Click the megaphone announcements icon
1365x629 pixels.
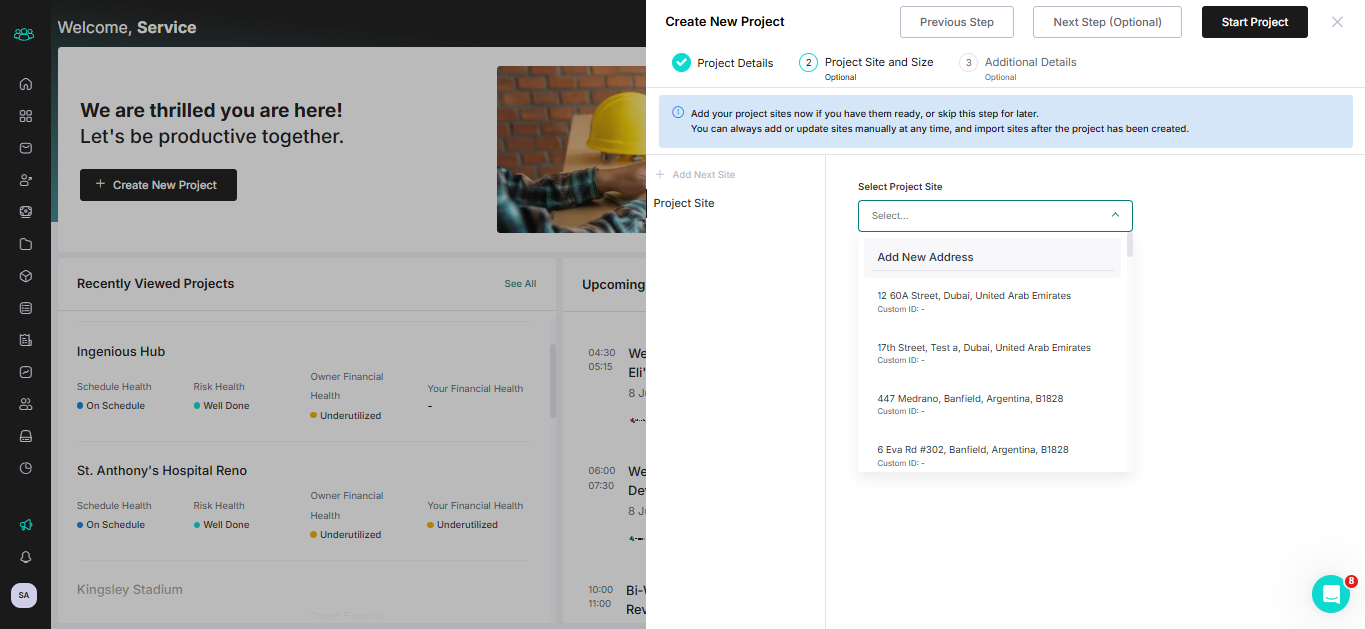click(26, 525)
